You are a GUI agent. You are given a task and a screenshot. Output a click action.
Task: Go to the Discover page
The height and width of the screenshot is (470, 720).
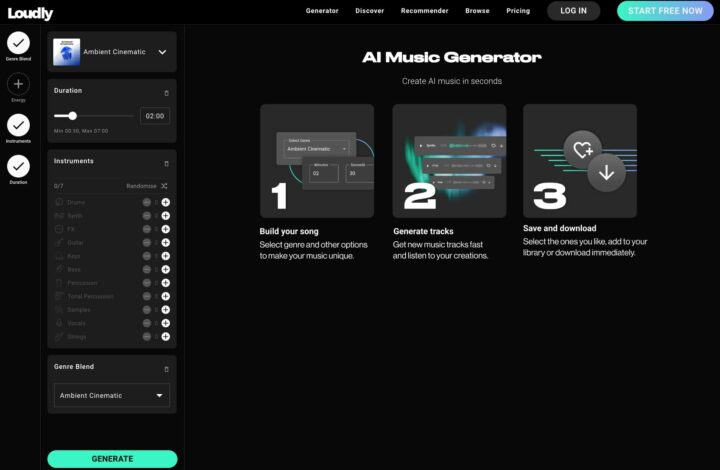369,11
